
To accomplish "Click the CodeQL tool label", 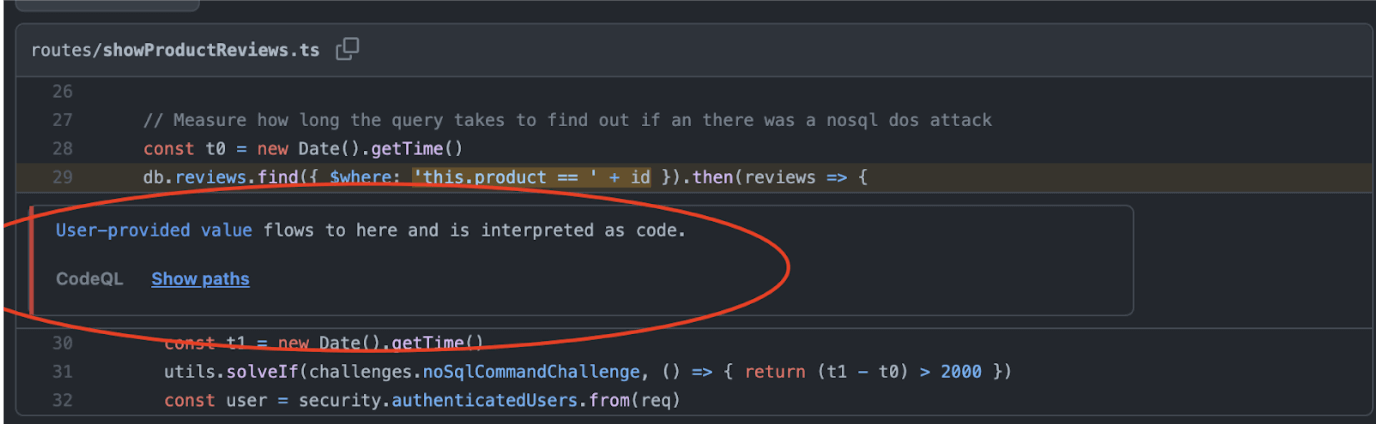I will click(89, 279).
